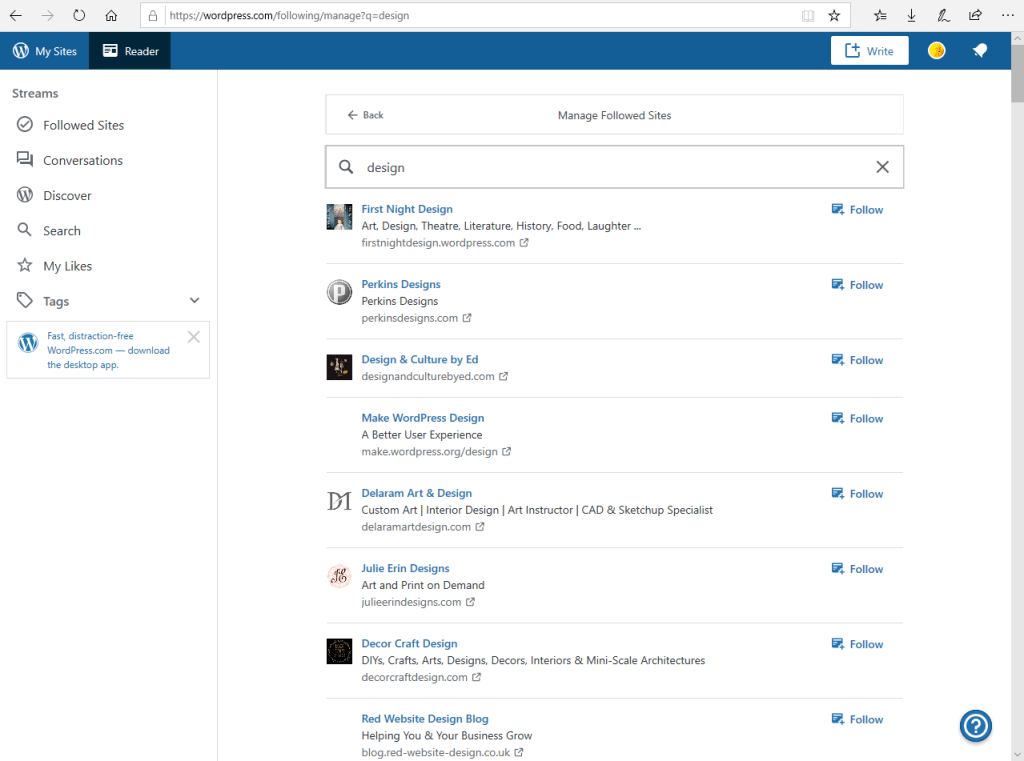
Task: Click the First Night Design site thumbnail
Action: tap(339, 217)
